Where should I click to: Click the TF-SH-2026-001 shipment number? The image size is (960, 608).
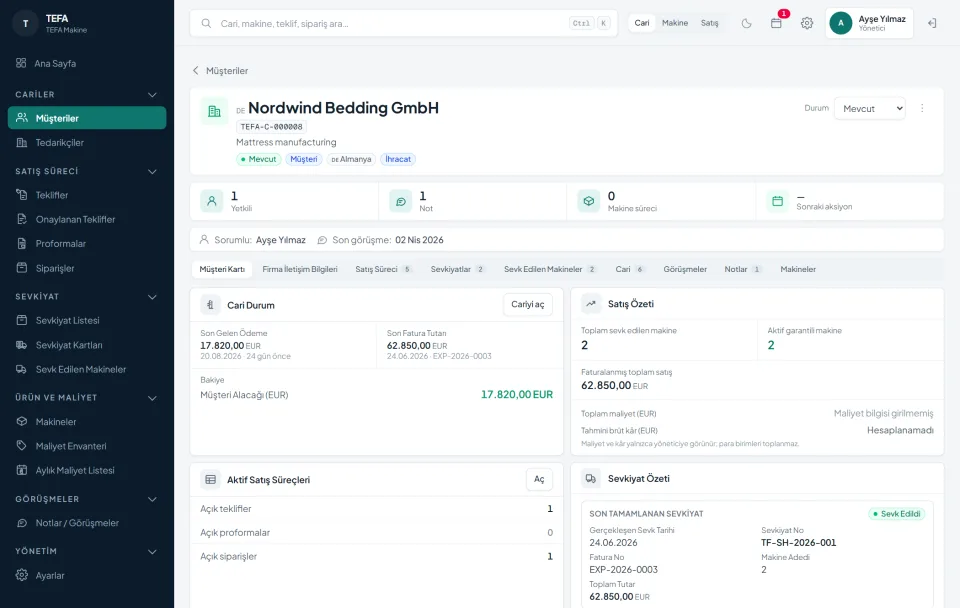[798, 542]
